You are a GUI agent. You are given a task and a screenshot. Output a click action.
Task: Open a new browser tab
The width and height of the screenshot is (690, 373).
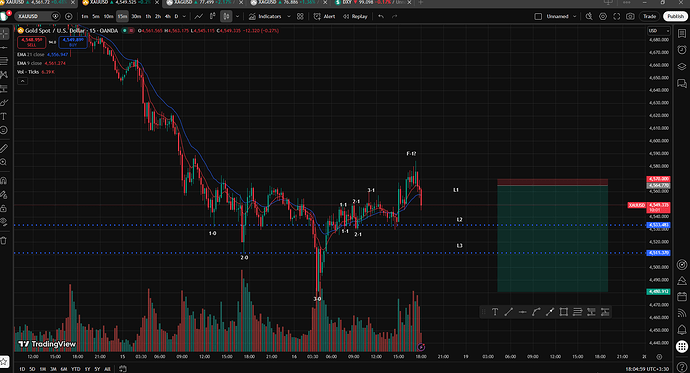coord(421,3)
